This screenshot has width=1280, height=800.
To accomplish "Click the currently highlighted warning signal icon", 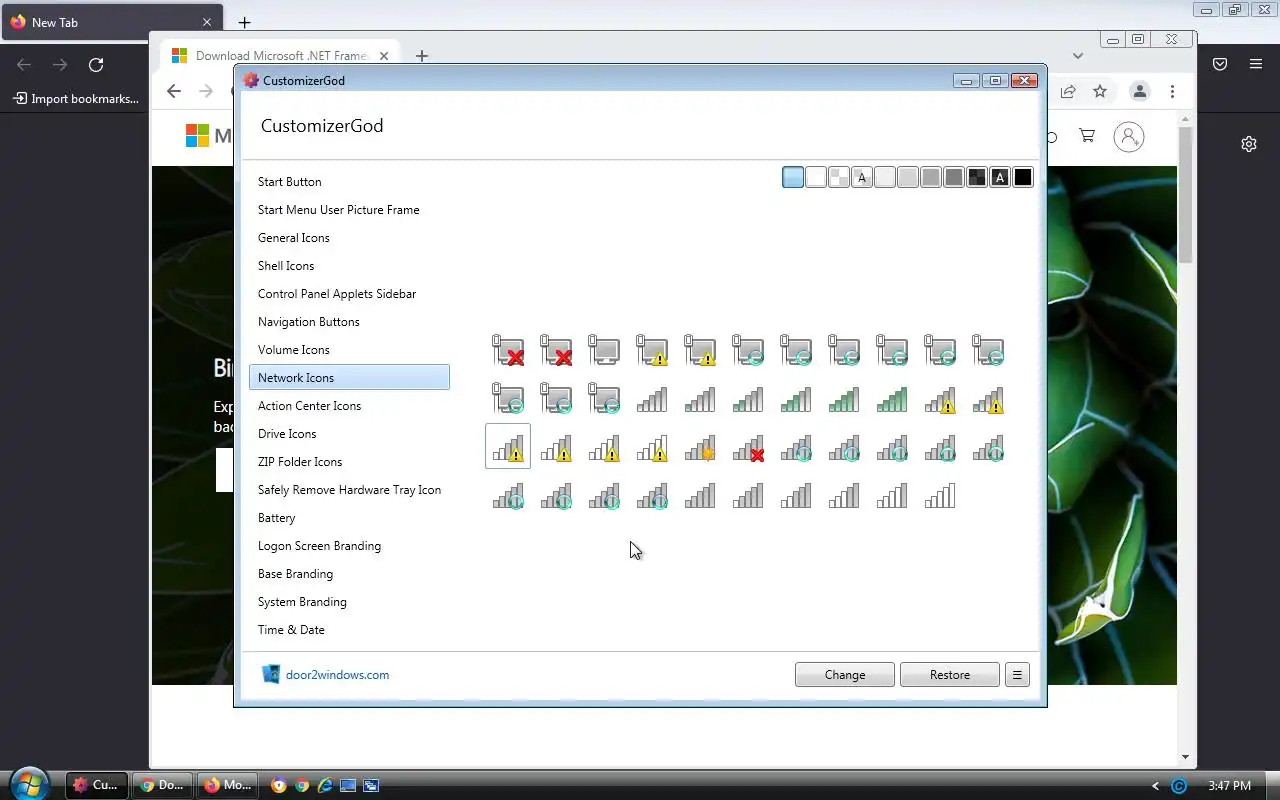I will (508, 446).
